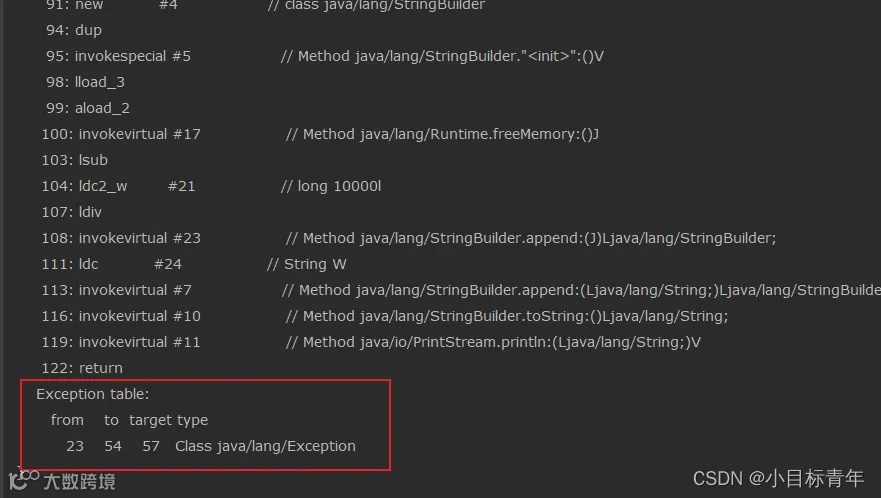
Task: Click the StringBuilder.toString method comment
Action: point(507,316)
